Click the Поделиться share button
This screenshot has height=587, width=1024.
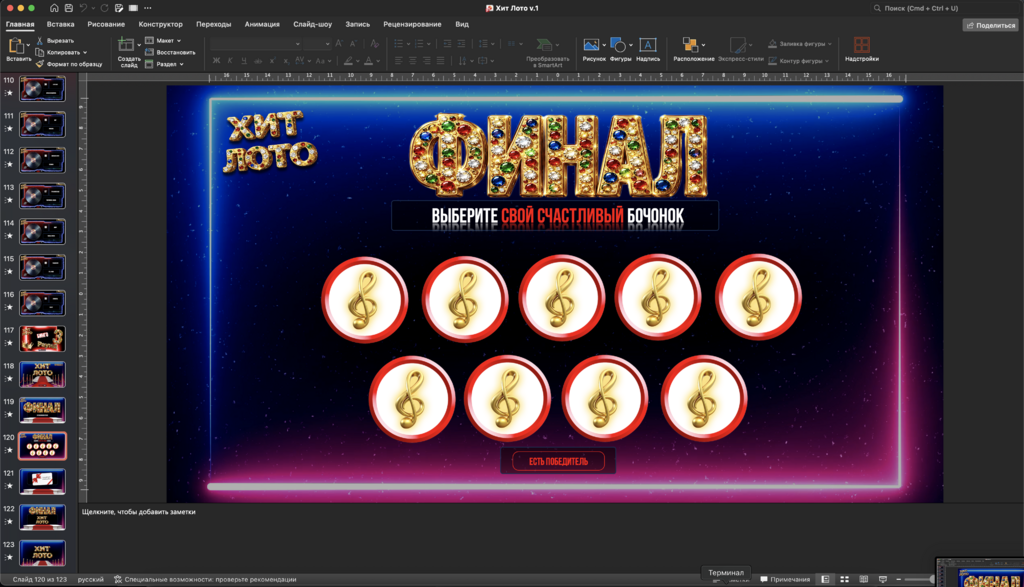pos(991,25)
